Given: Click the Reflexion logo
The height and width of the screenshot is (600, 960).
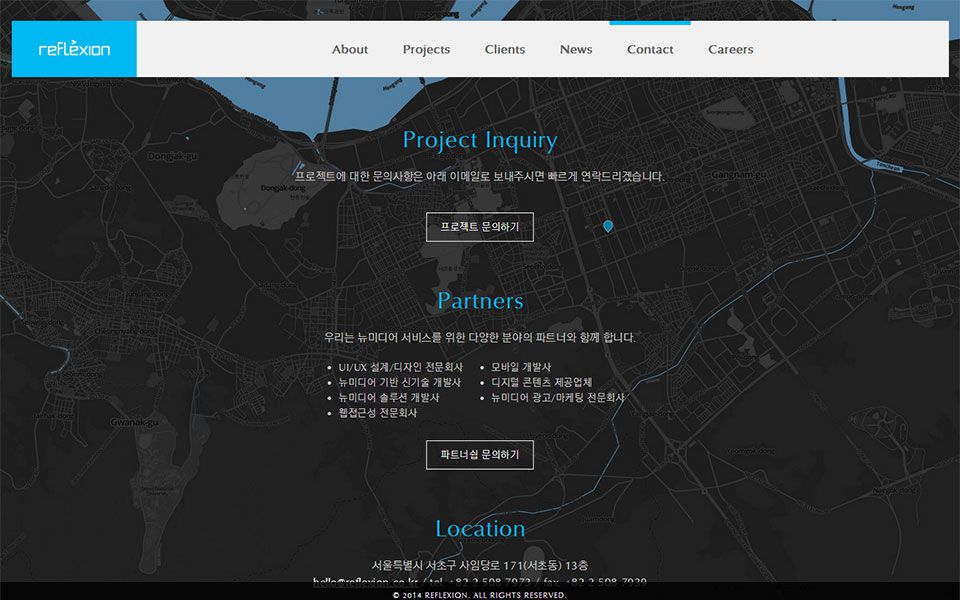Looking at the screenshot, I should click(x=74, y=49).
